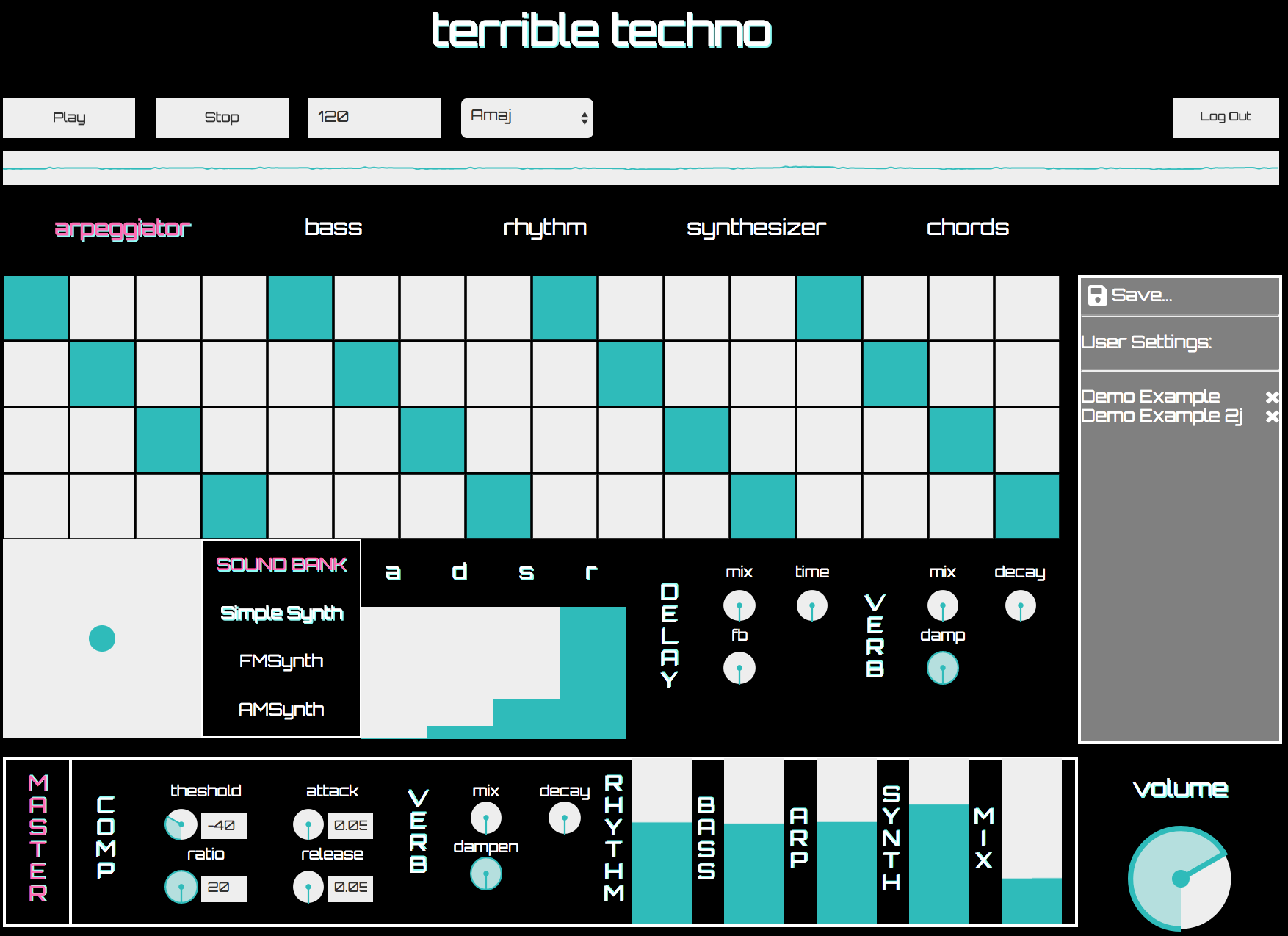Click the mix mixer level fader
Viewport: 1288px width, 936px height.
(x=1032, y=842)
